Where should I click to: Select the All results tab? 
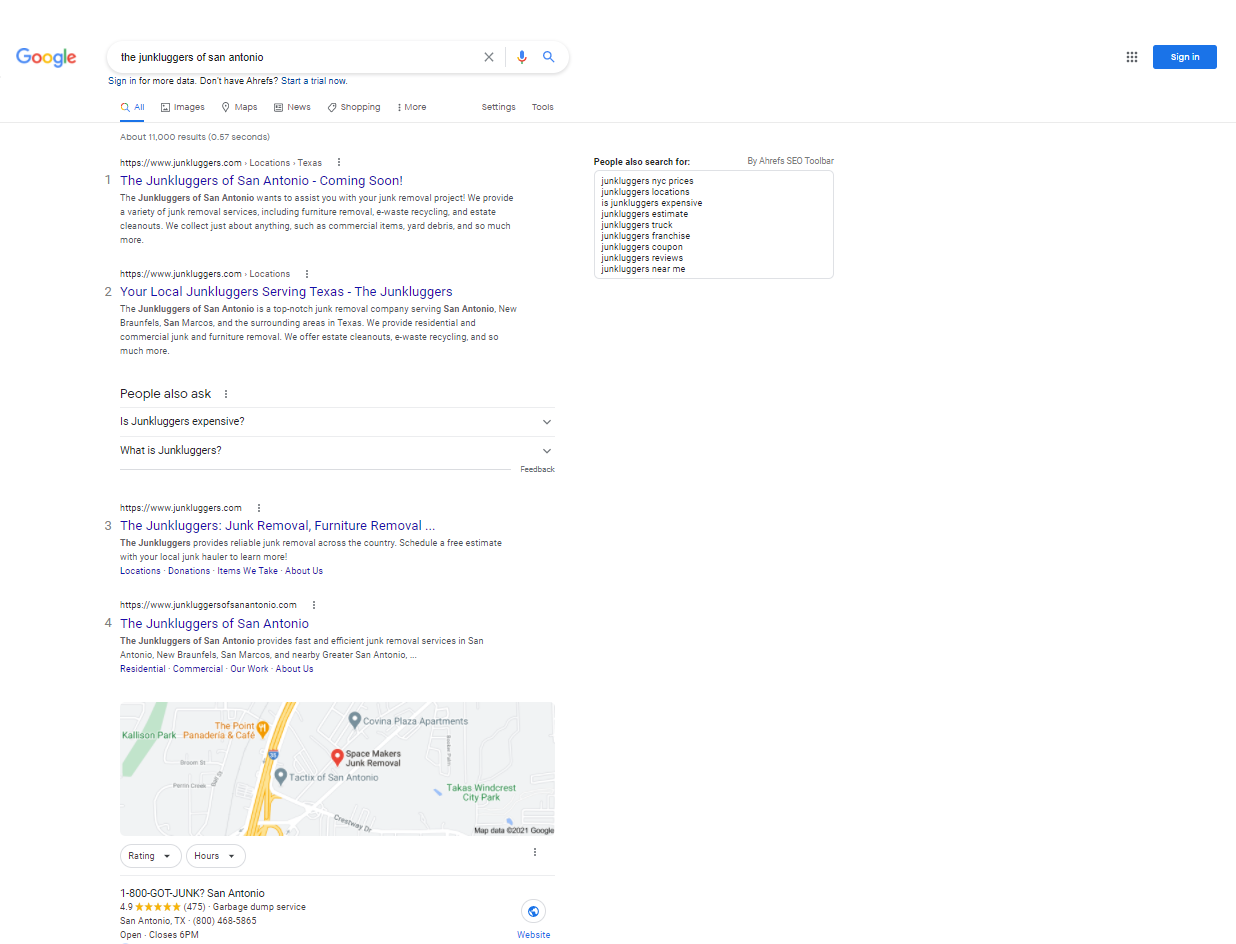click(x=132, y=107)
